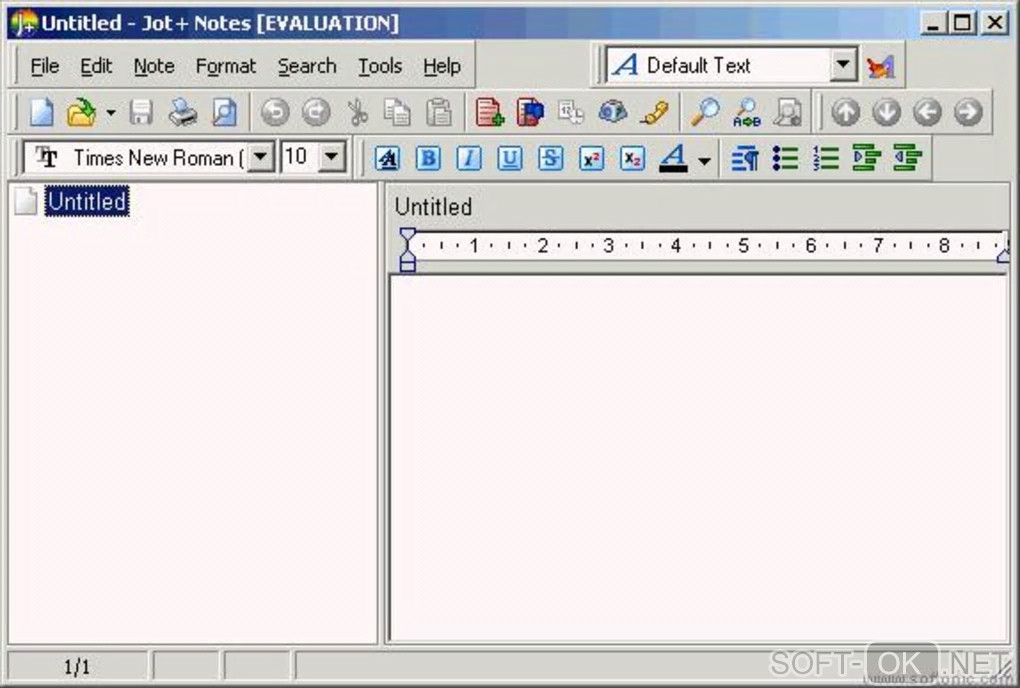Open the Default Text style dropdown
The height and width of the screenshot is (688, 1020).
[x=843, y=65]
